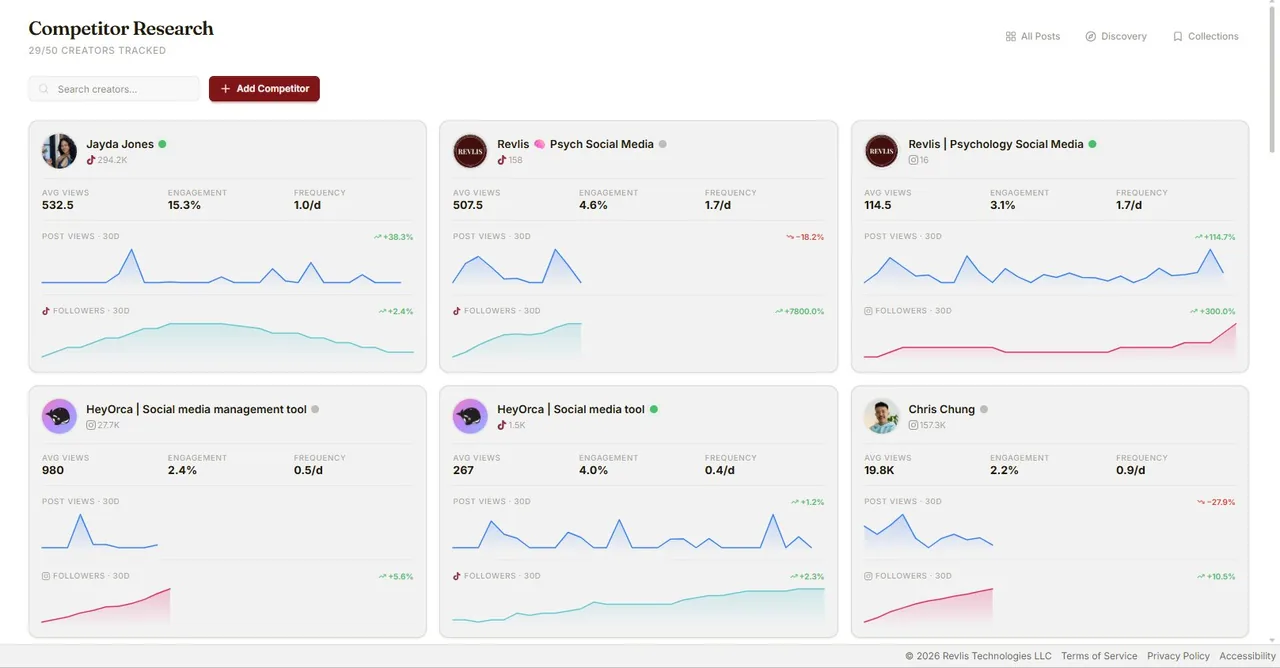The height and width of the screenshot is (668, 1280).
Task: Click the All Posts grid icon
Action: tap(1010, 36)
